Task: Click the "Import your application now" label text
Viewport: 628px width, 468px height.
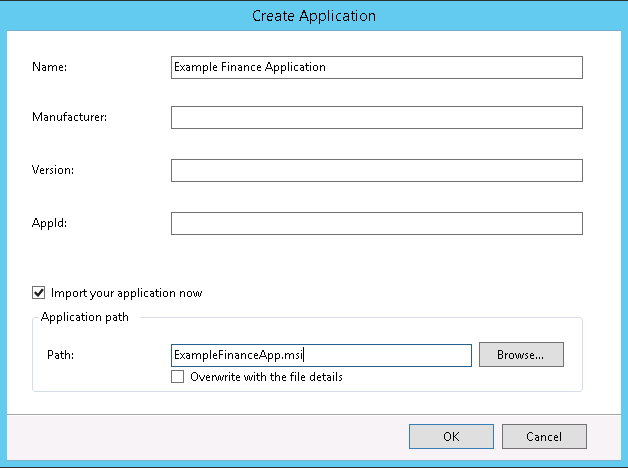Action: click(126, 293)
